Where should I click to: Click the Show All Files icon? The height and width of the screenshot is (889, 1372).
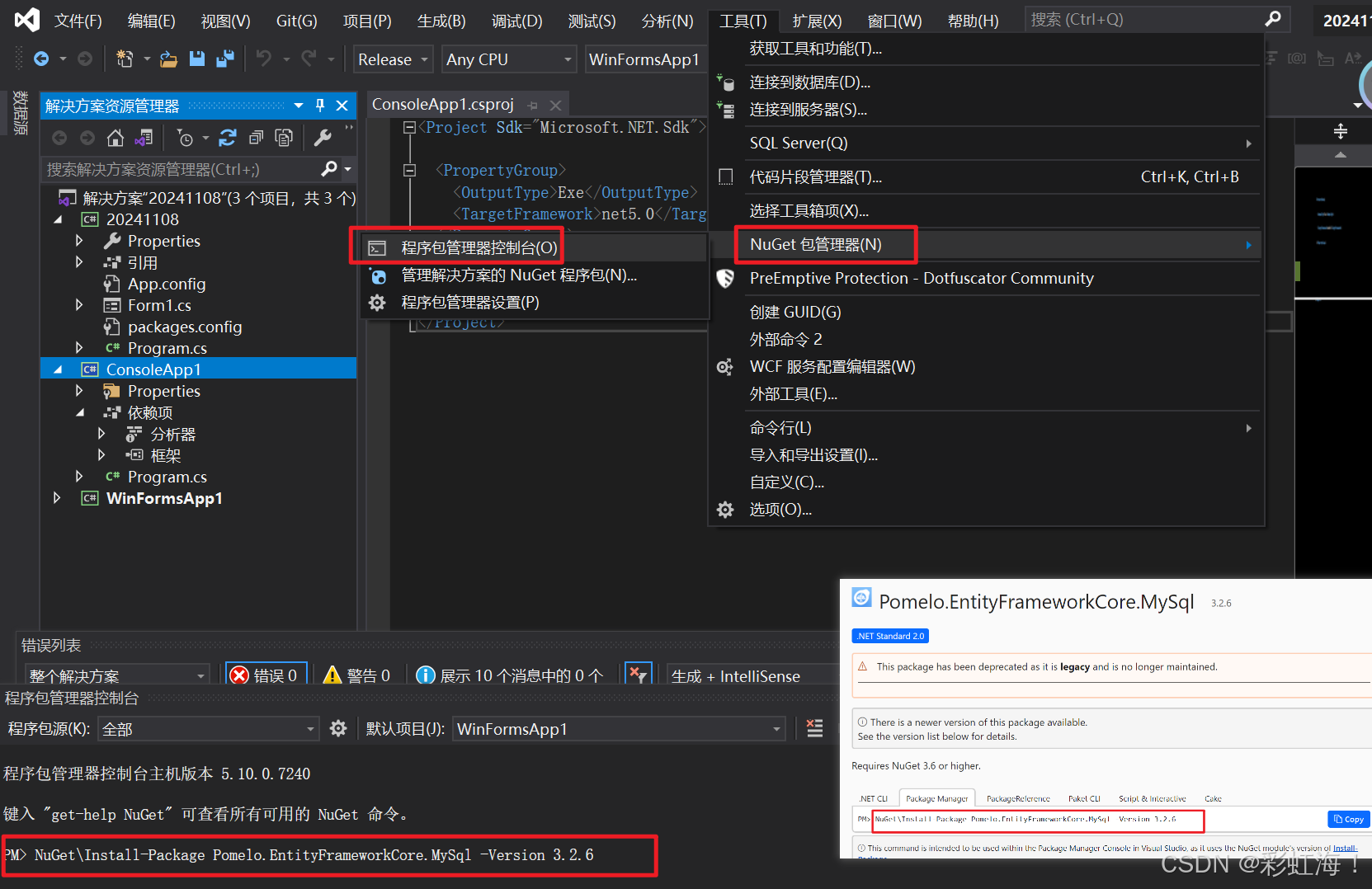[284, 138]
